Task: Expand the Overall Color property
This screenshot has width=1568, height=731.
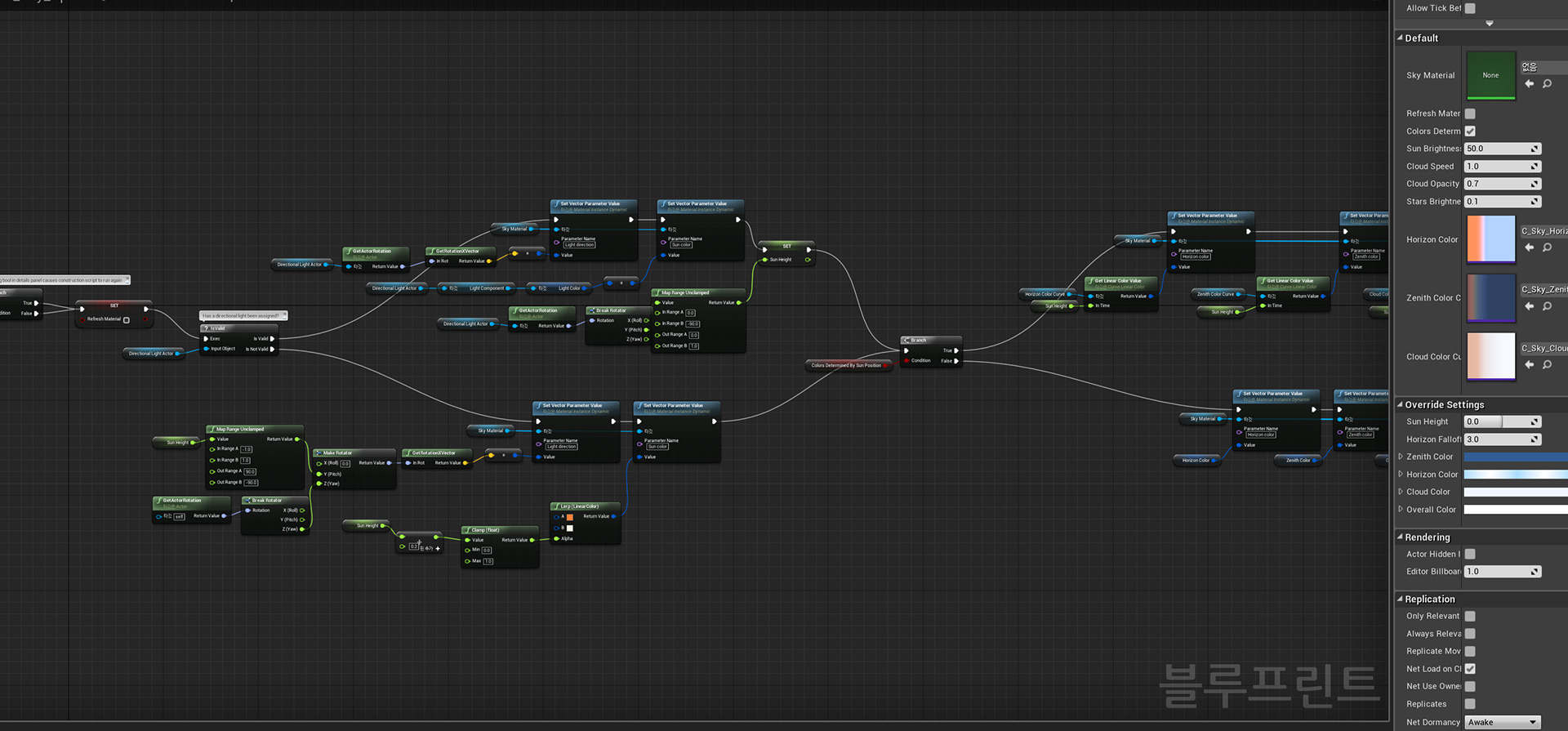Action: [1401, 510]
